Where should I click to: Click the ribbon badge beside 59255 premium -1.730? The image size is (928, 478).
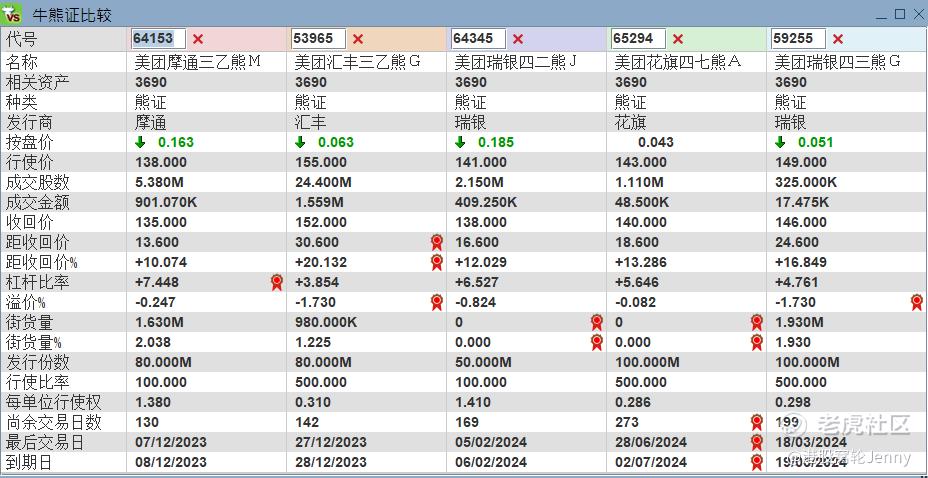(917, 302)
